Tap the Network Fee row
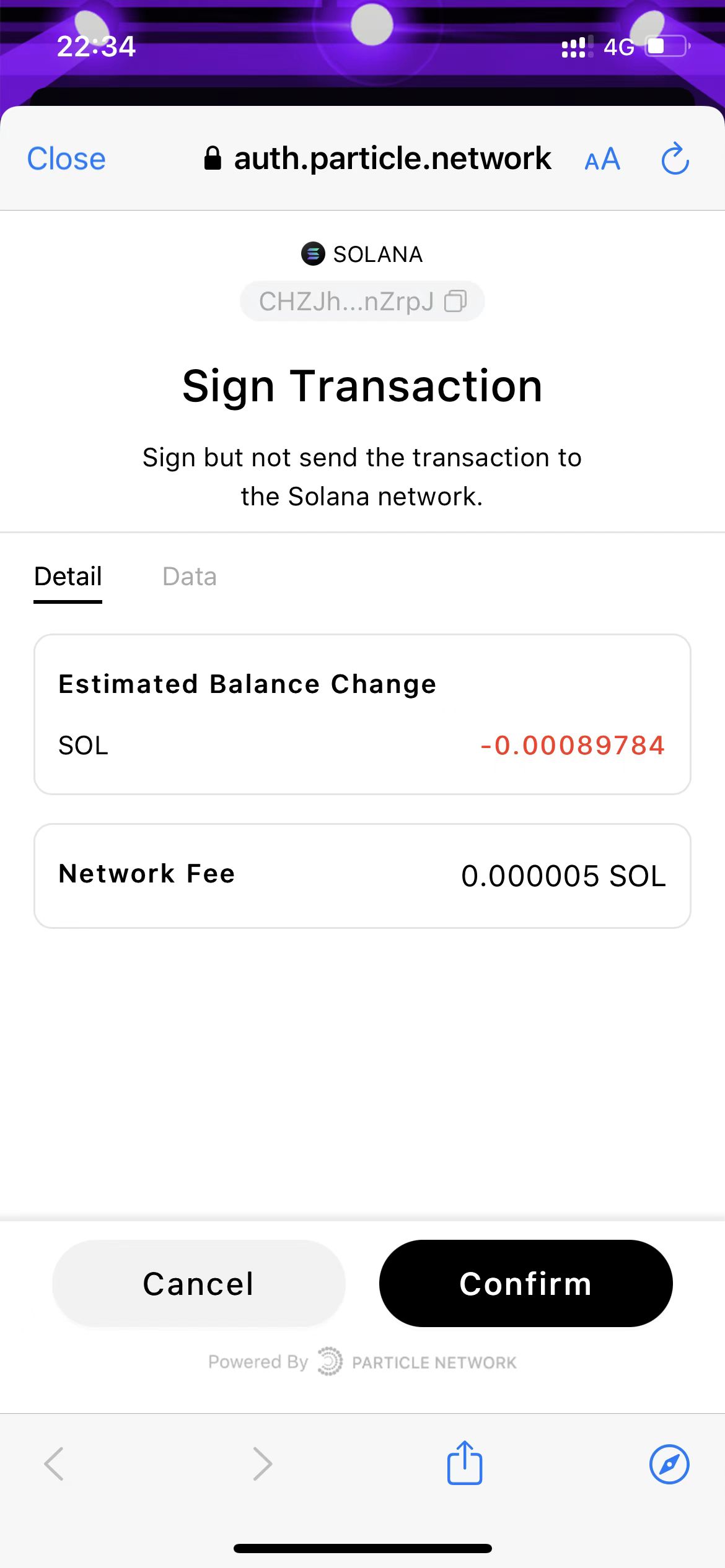 (362, 875)
